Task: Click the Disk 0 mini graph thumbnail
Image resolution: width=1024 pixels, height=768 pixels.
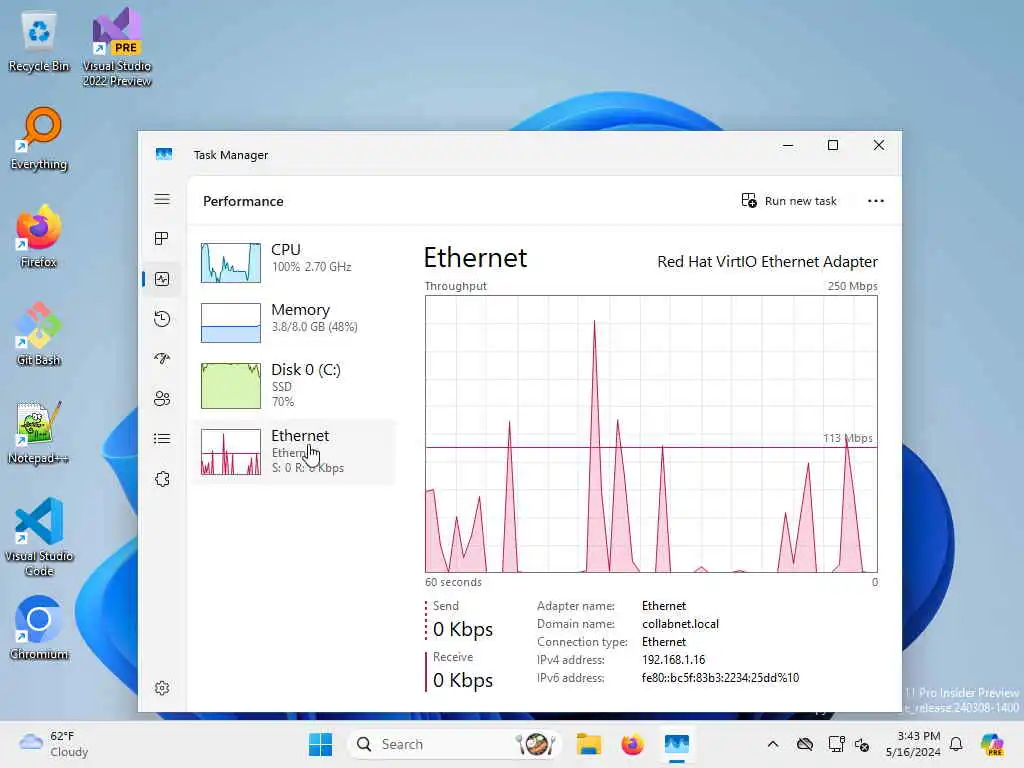Action: click(x=231, y=385)
